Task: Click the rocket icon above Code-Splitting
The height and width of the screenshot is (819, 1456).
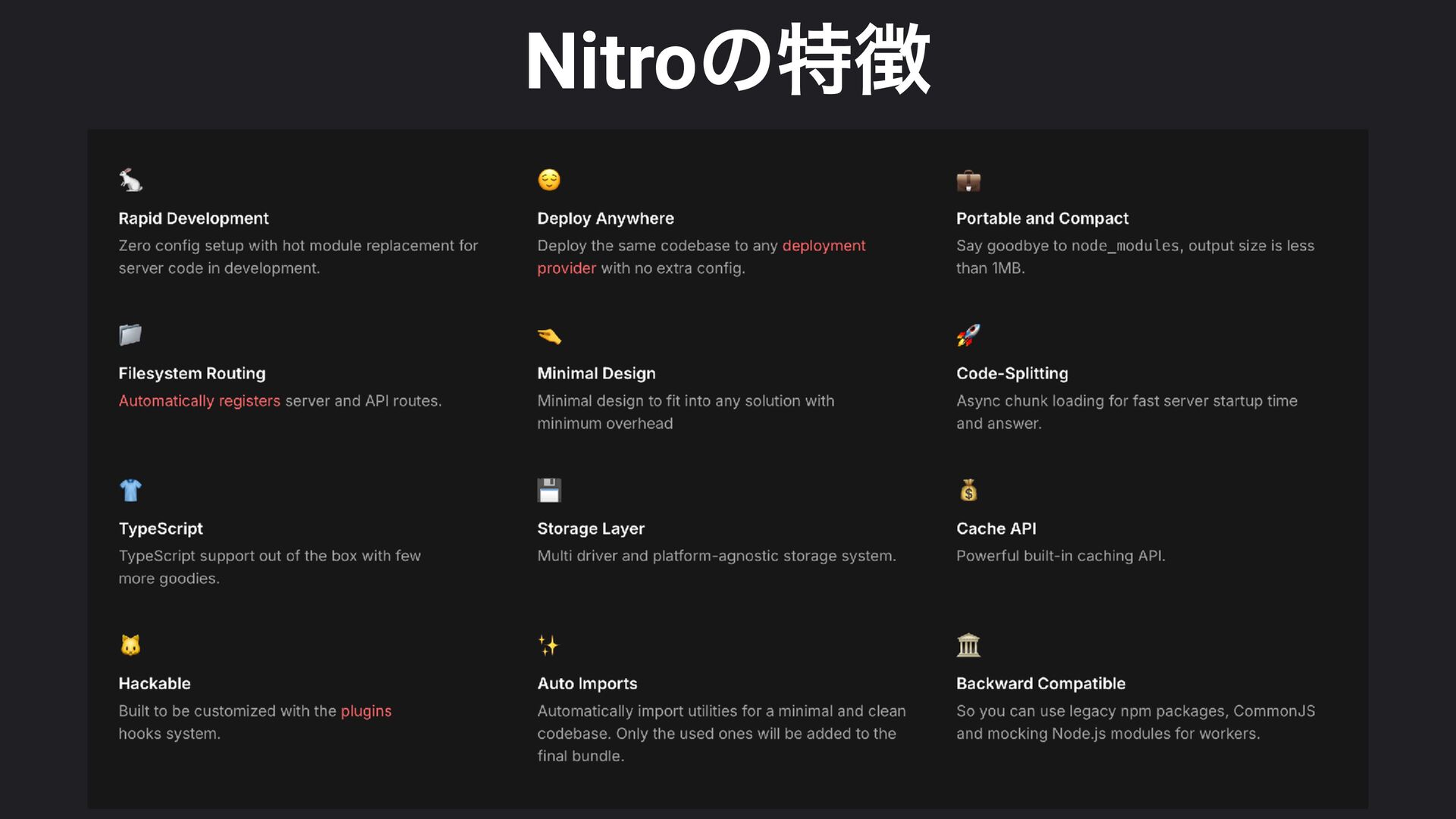Action: [968, 335]
